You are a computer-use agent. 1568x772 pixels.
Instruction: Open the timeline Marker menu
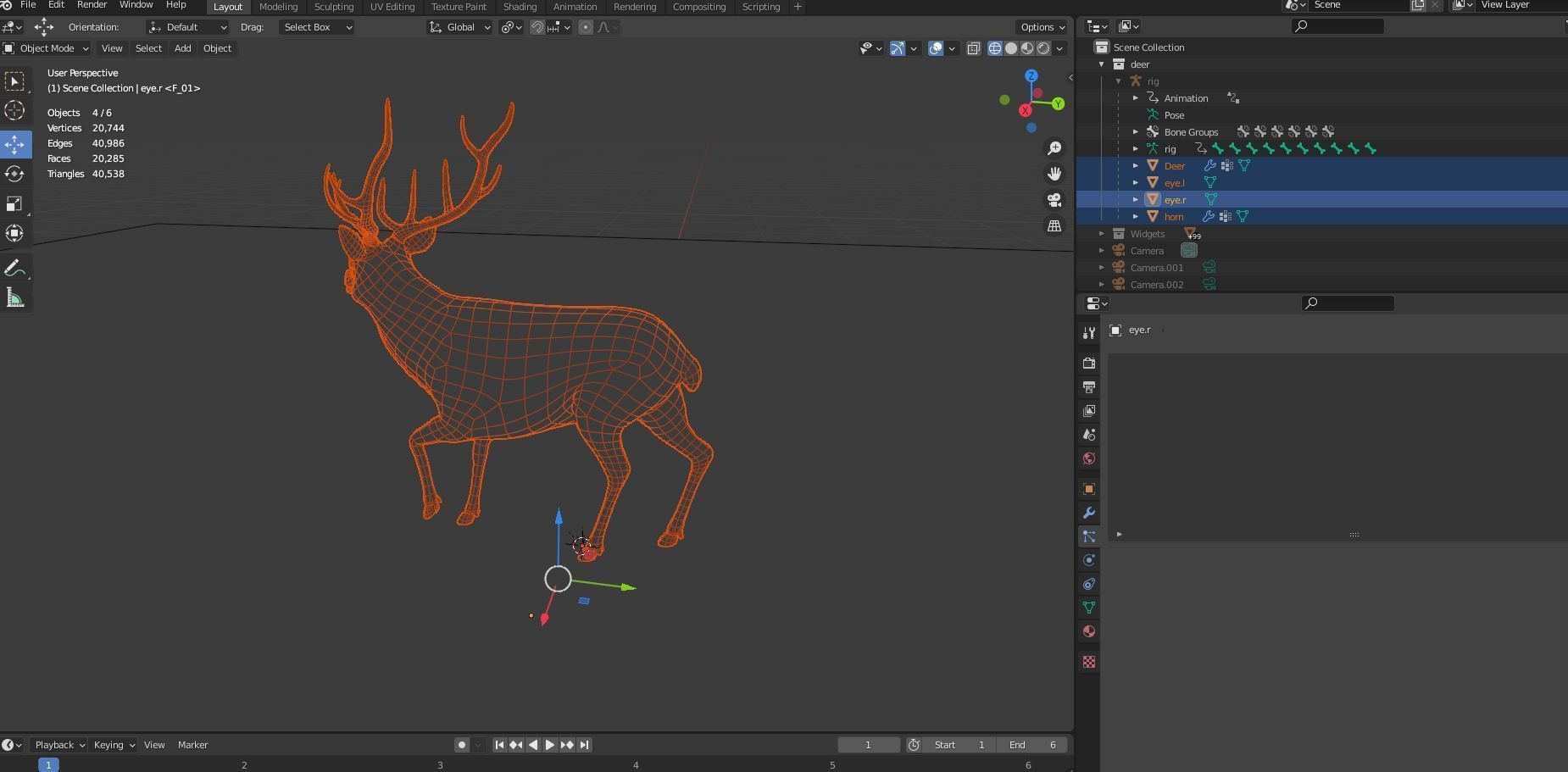(x=193, y=745)
